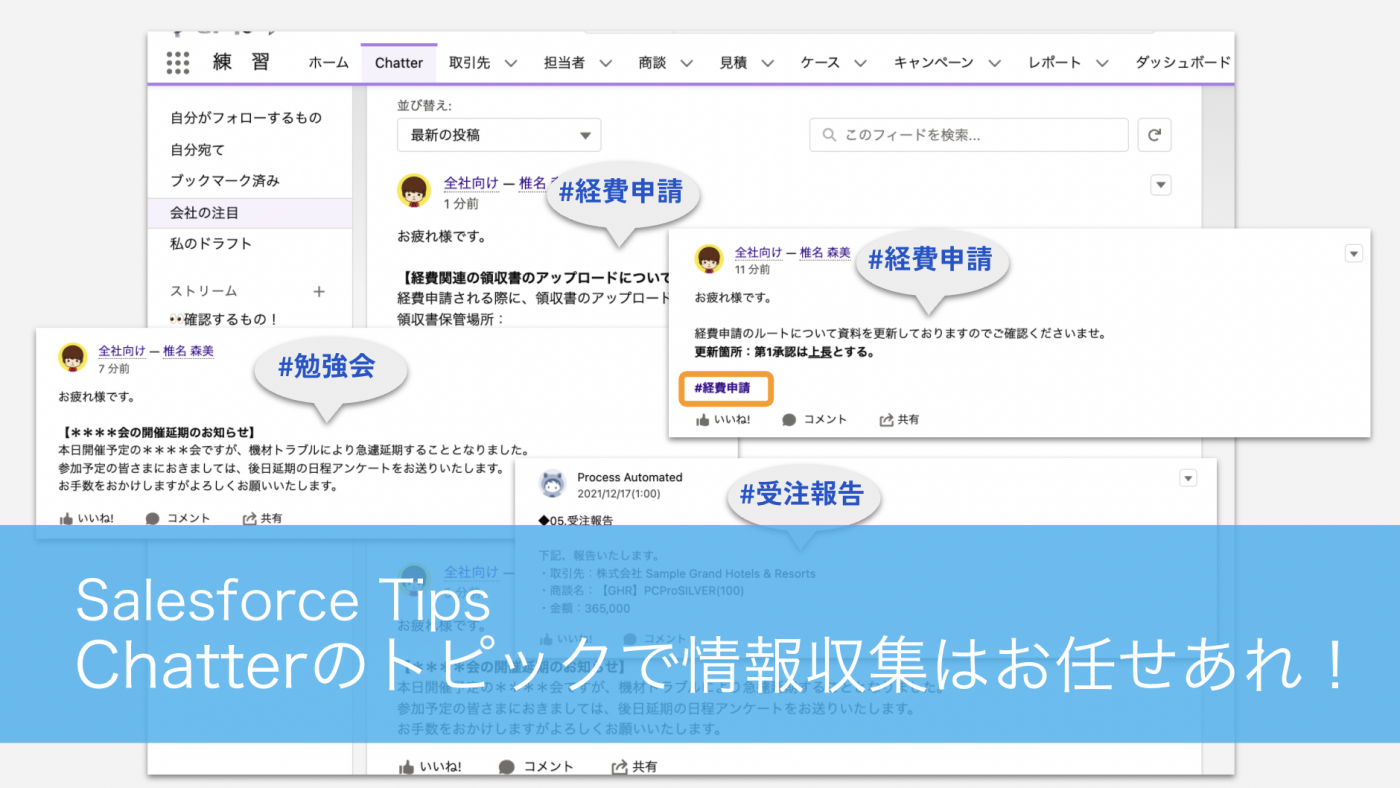Share the bottom post in the main feed
The height and width of the screenshot is (788, 1400).
point(634,767)
